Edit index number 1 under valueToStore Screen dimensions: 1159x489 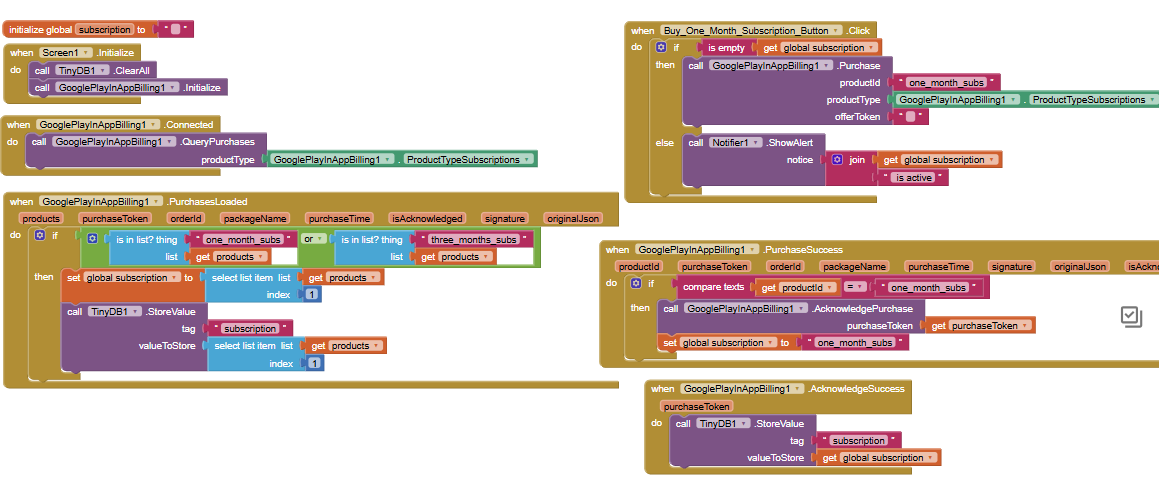315,363
